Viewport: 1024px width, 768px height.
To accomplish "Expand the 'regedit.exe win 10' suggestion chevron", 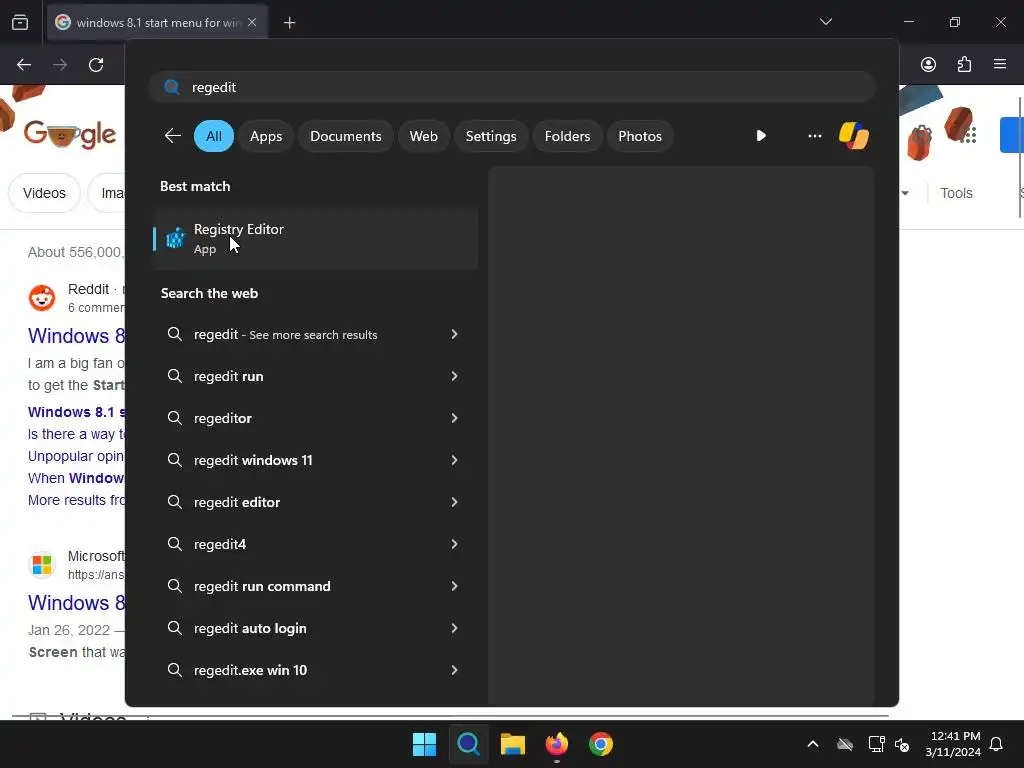I will point(455,670).
